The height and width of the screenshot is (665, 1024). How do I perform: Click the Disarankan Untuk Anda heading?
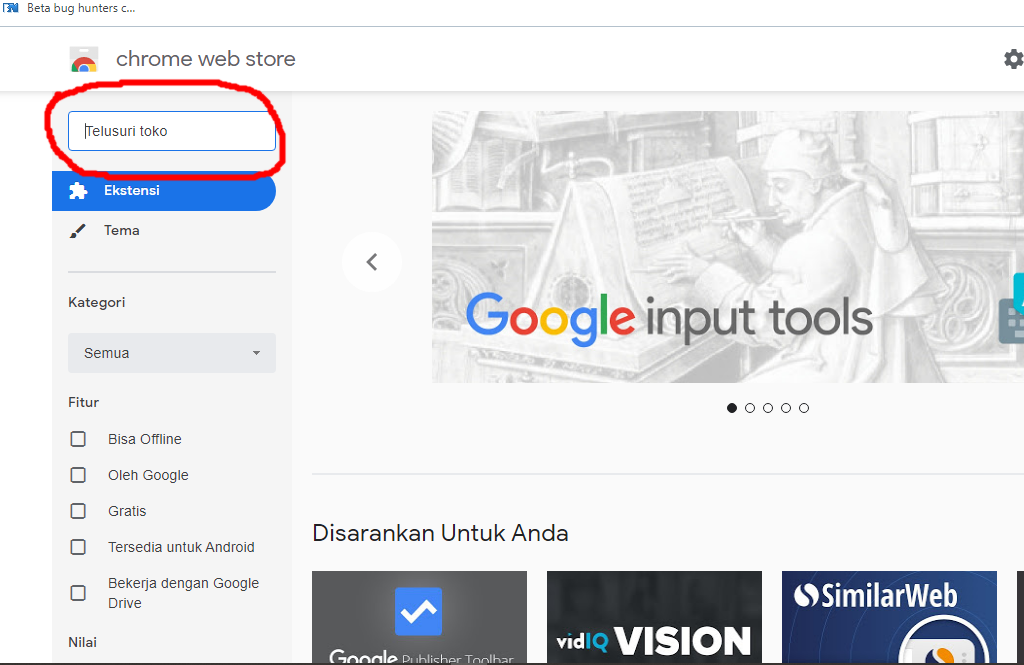click(440, 533)
